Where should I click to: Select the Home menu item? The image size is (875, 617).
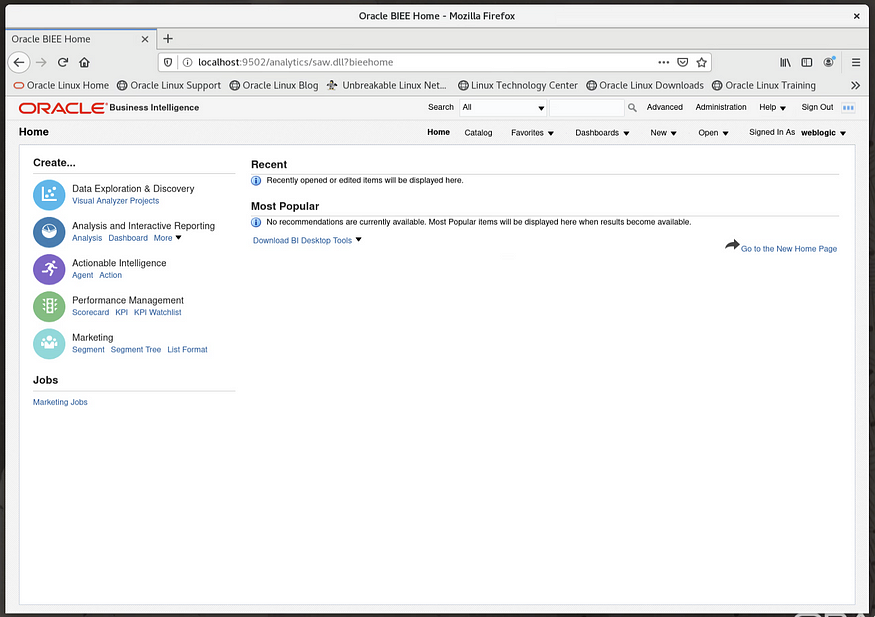coord(439,132)
